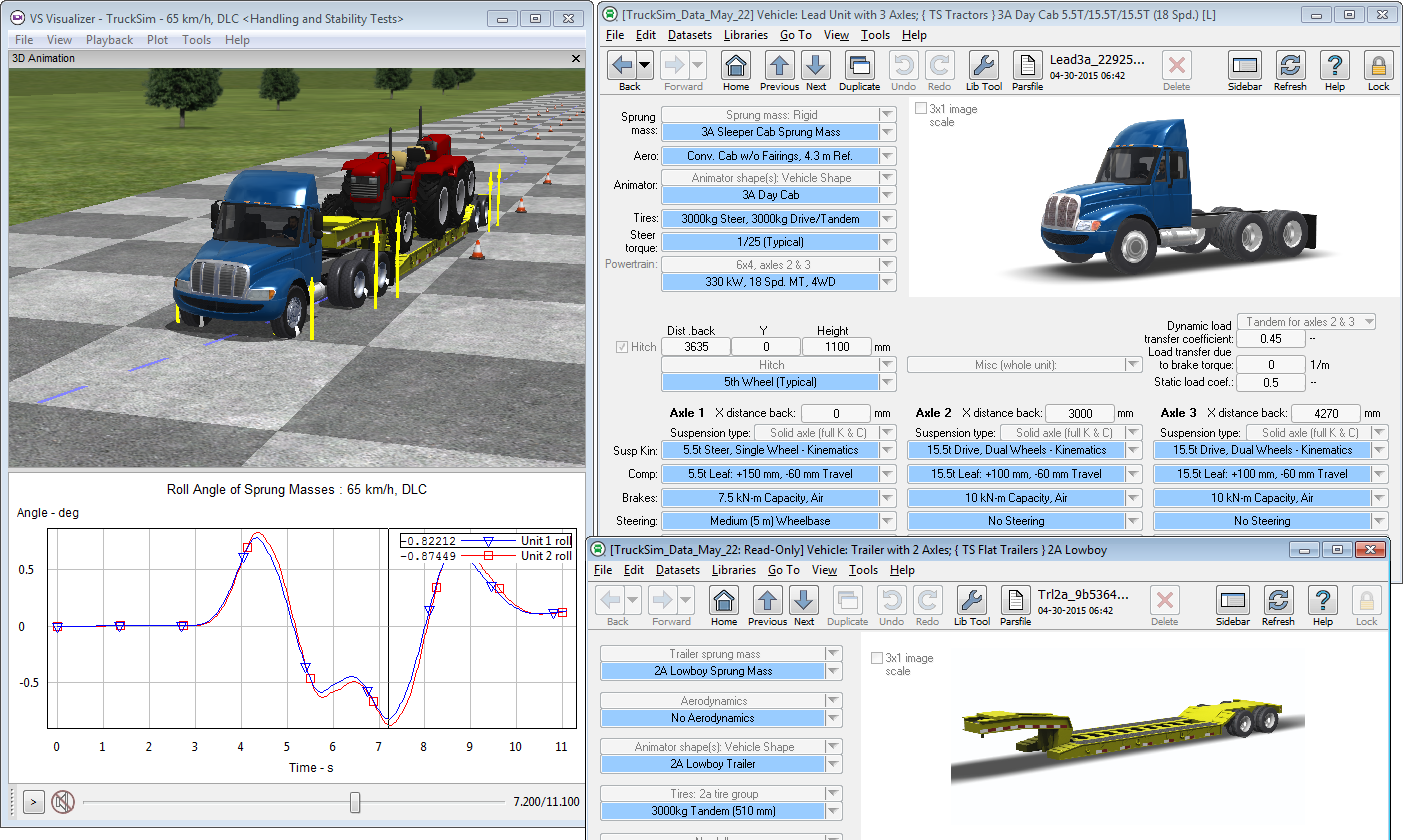1403x840 pixels.
Task: Click the Refresh icon in the Trailer window
Action: [x=1278, y=602]
